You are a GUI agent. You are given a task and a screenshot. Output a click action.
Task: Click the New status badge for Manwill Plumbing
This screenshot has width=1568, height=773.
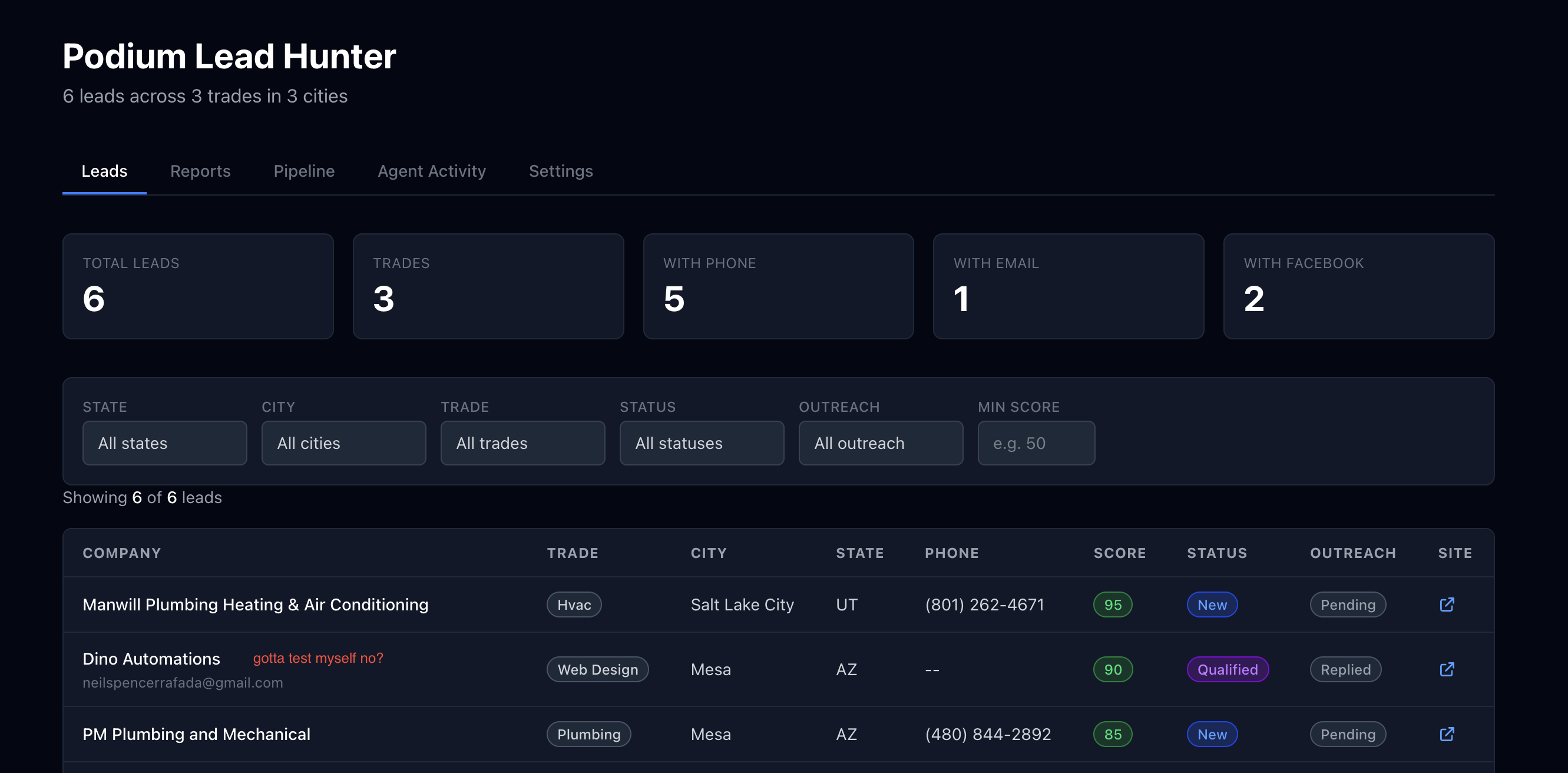point(1212,604)
